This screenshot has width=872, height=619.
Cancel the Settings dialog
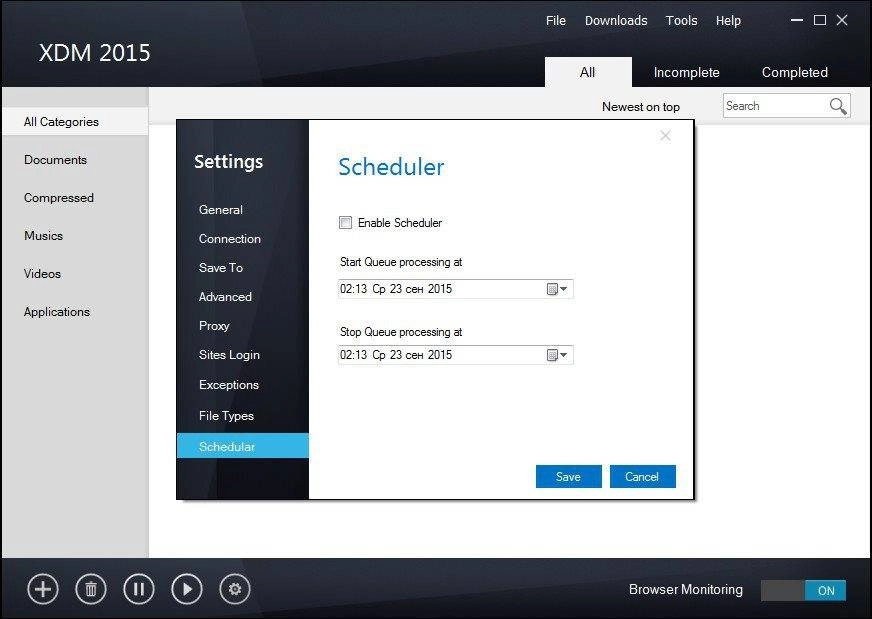point(642,477)
